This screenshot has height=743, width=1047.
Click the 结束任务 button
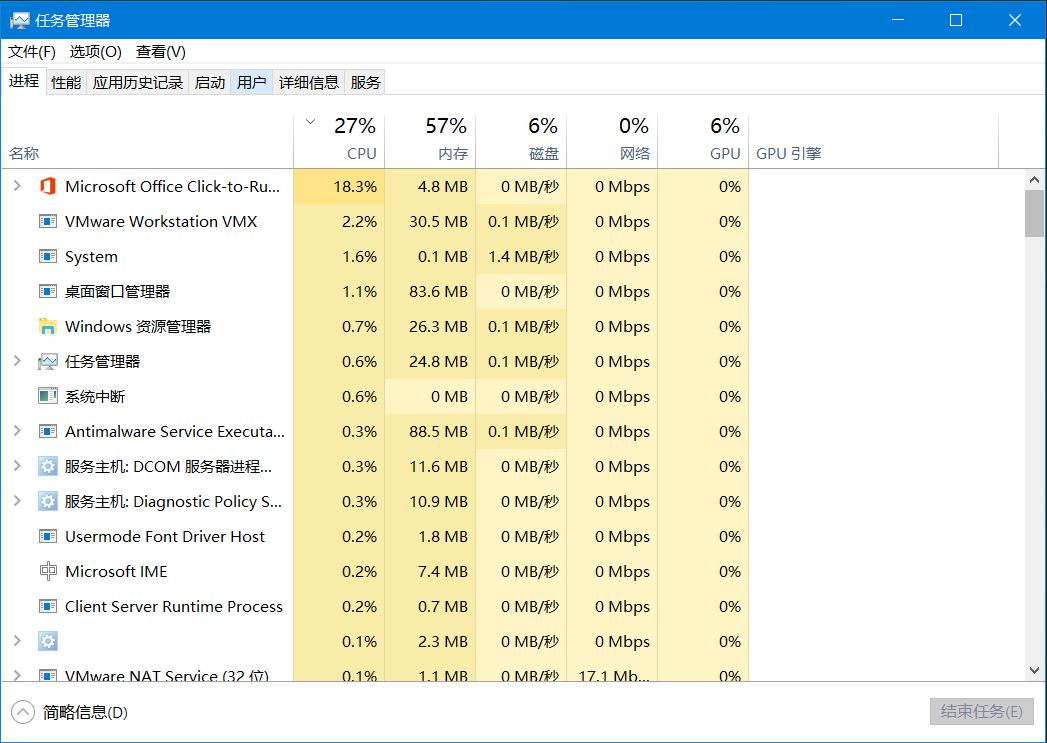point(982,712)
